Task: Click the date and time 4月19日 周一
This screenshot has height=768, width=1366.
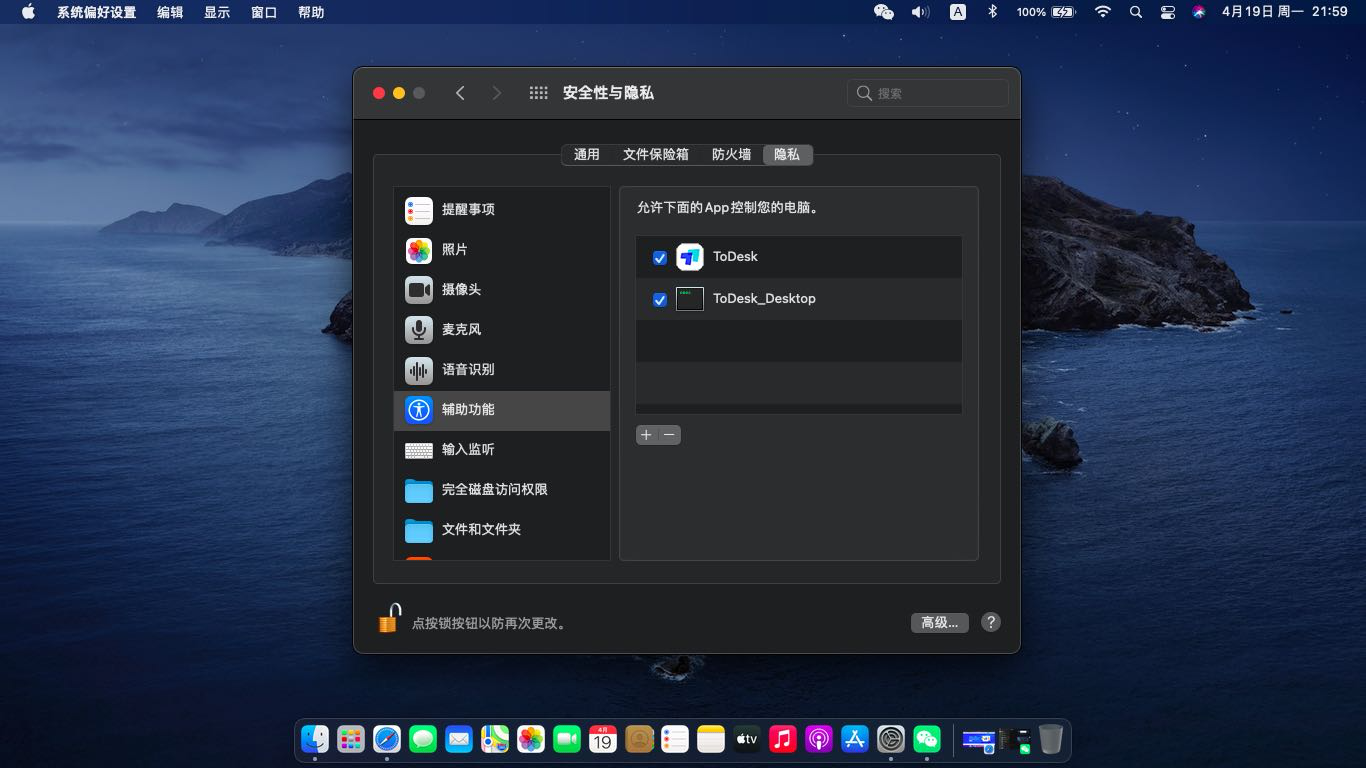Action: click(x=1285, y=12)
